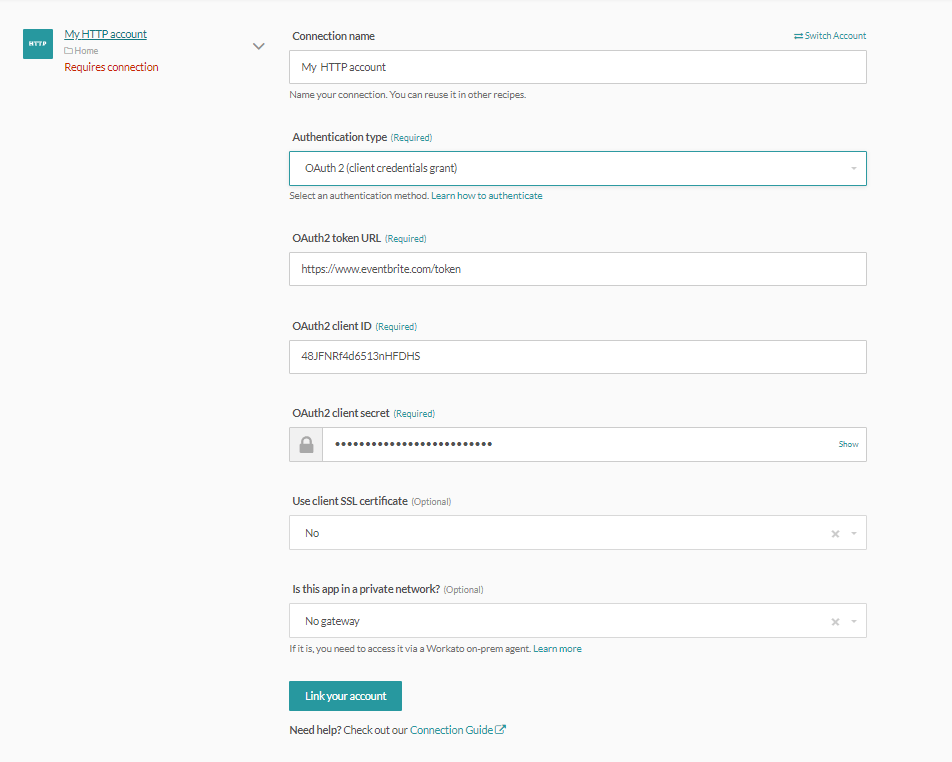The width and height of the screenshot is (952, 762).
Task: Click the HTTP app icon
Action: [x=37, y=44]
